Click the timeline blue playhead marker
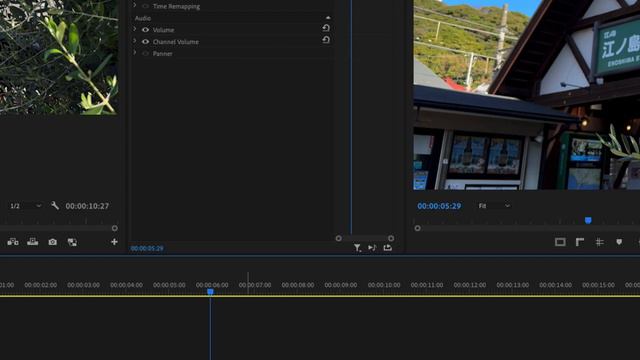Screen dimensions: 640x360 [210, 292]
